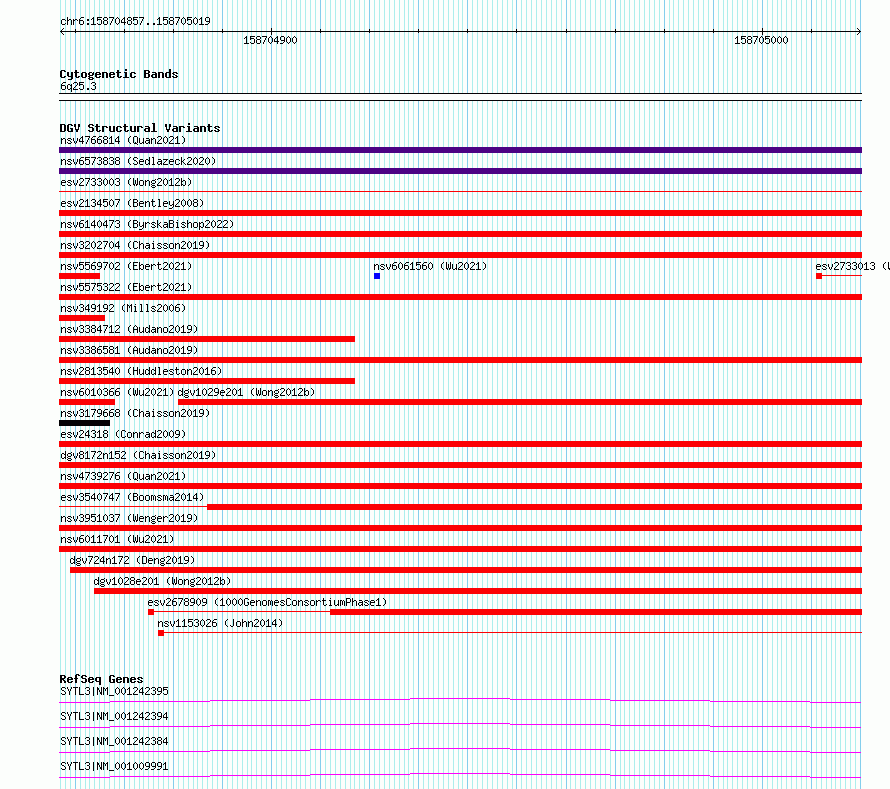
Task: Click dgv1029e201 (Wong2012b) label
Action: [246, 392]
